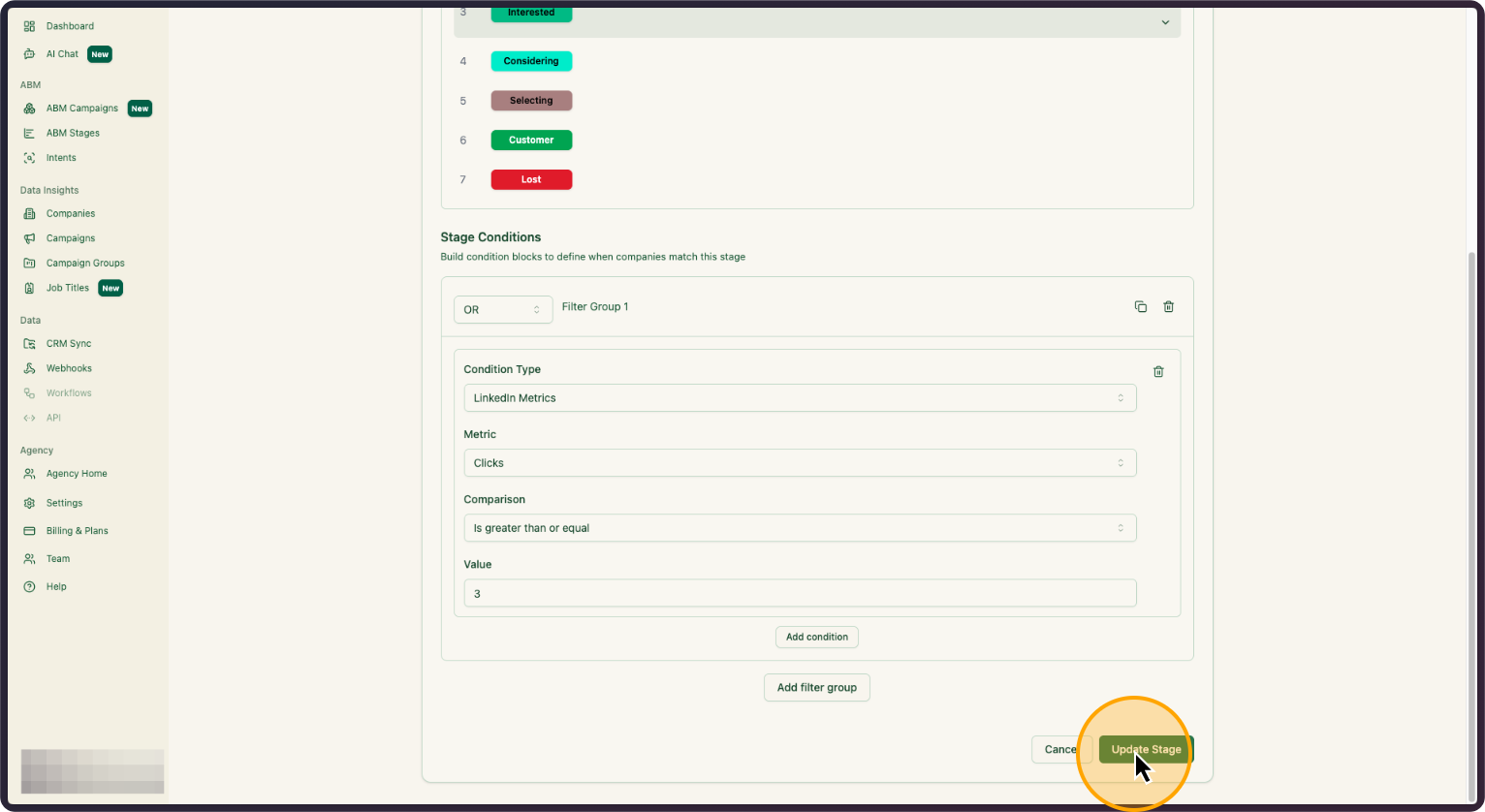
Task: Click the Add condition button
Action: pyautogui.click(x=816, y=637)
